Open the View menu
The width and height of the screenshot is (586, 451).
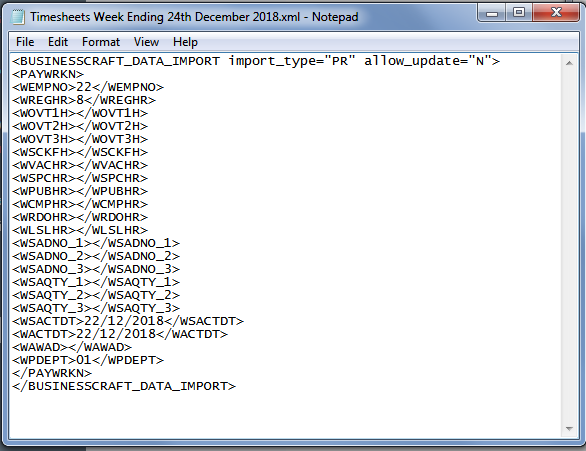[x=146, y=42]
